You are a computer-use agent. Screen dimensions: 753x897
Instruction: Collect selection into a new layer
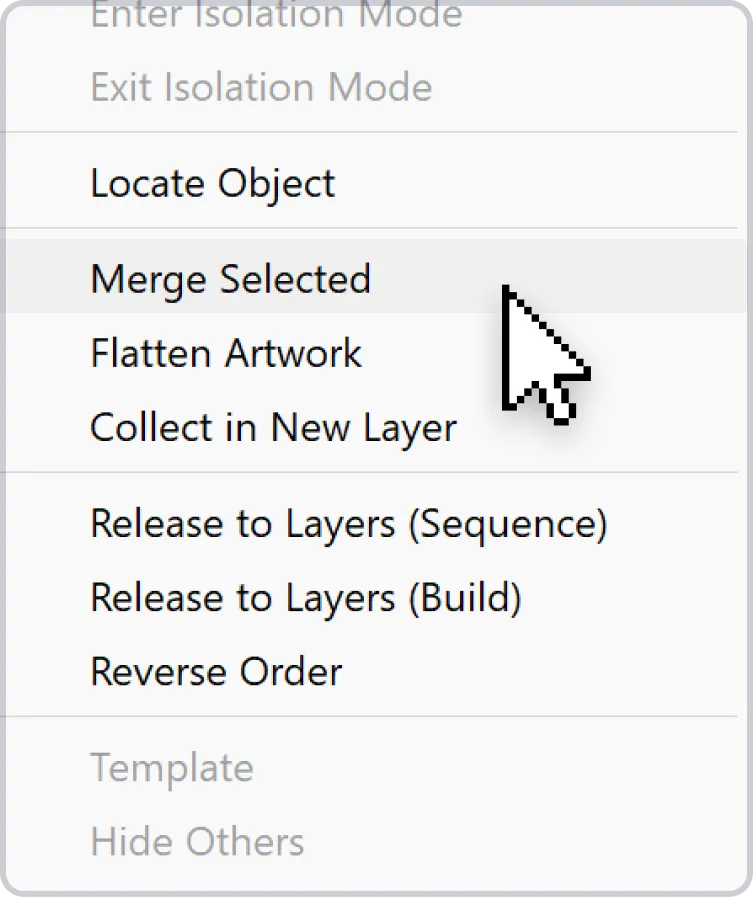(375, 427)
